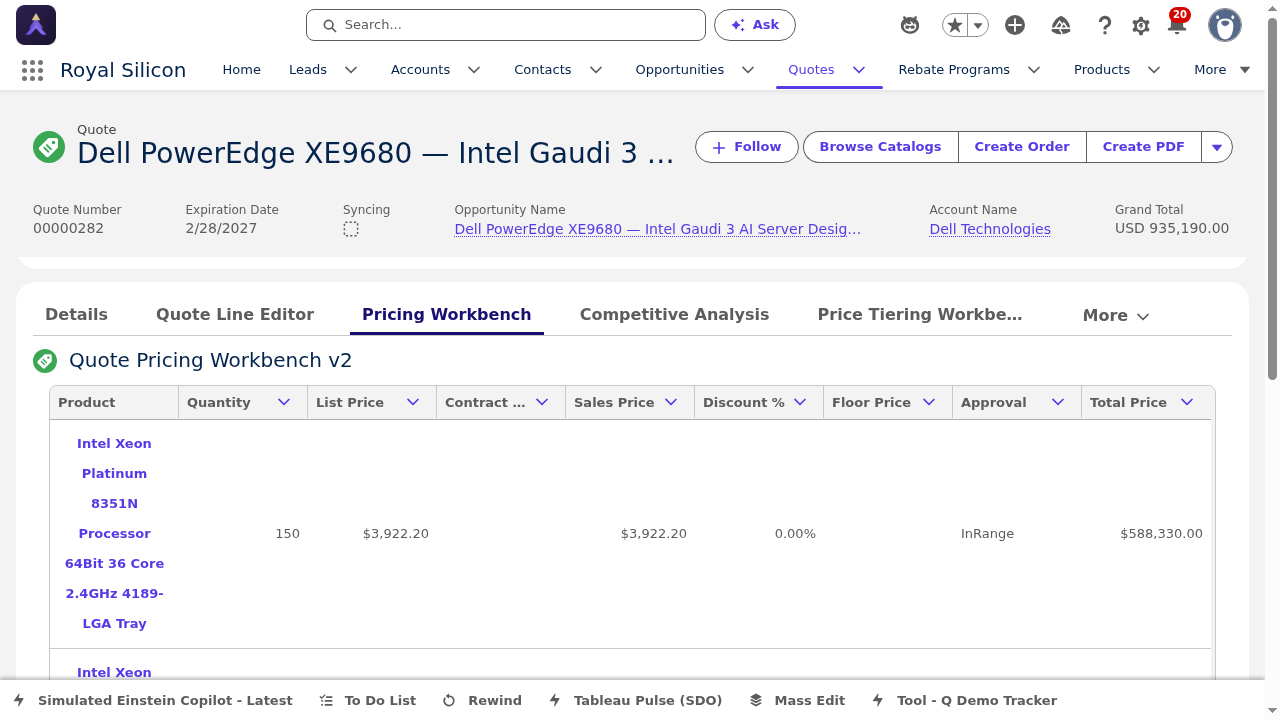Click the Follow button
This screenshot has width=1280, height=720.
[x=747, y=147]
